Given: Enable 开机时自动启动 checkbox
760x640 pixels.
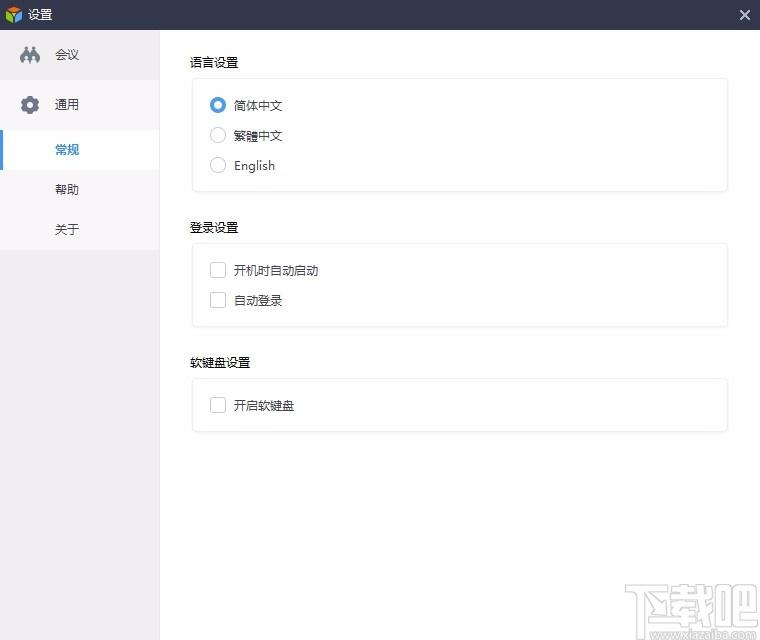Looking at the screenshot, I should tap(218, 270).
